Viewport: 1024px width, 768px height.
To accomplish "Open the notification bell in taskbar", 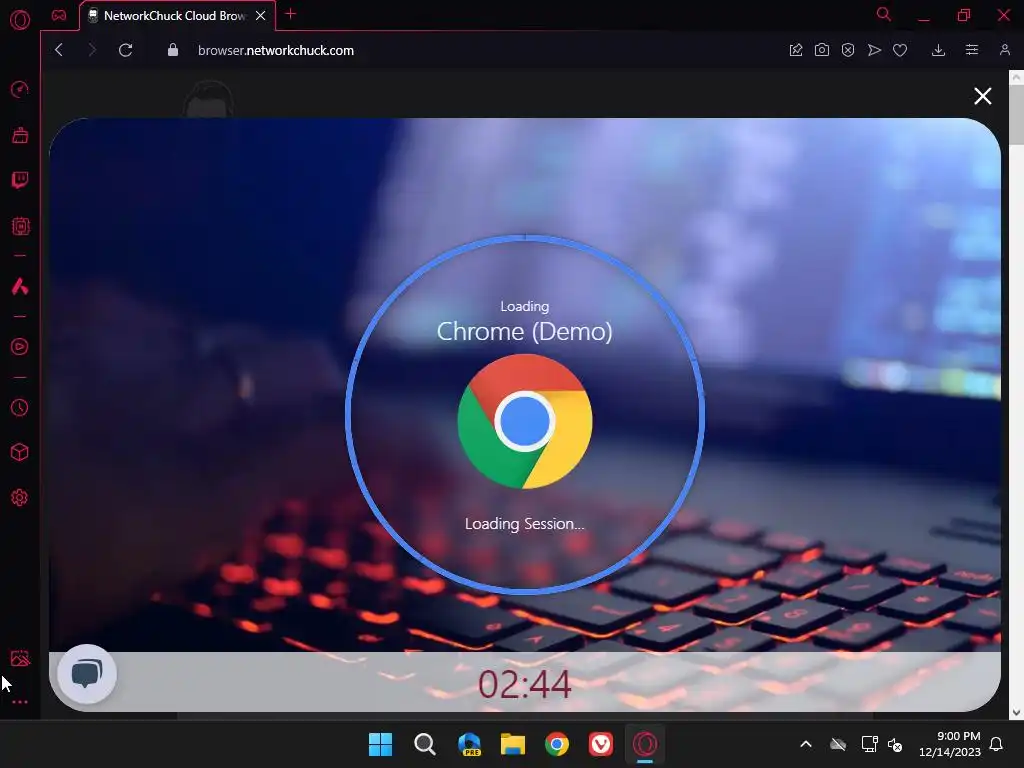I will pyautogui.click(x=996, y=744).
